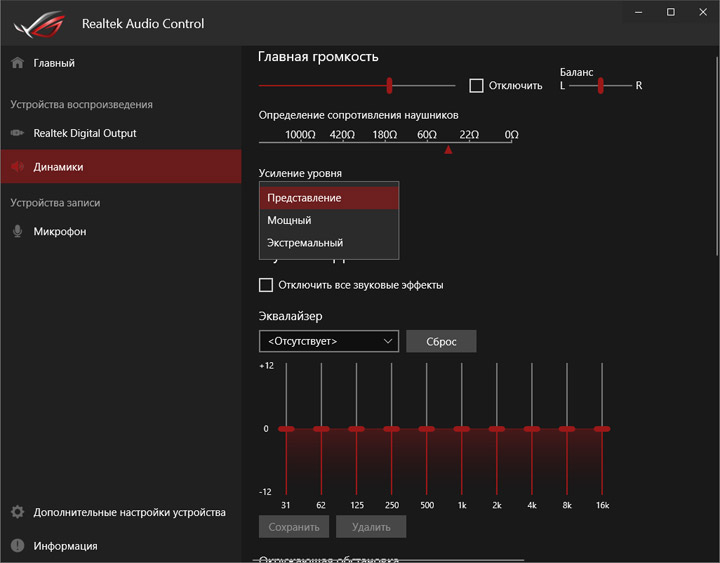Open the equalizer preset <Отсутствует> dropdown

coord(329,341)
